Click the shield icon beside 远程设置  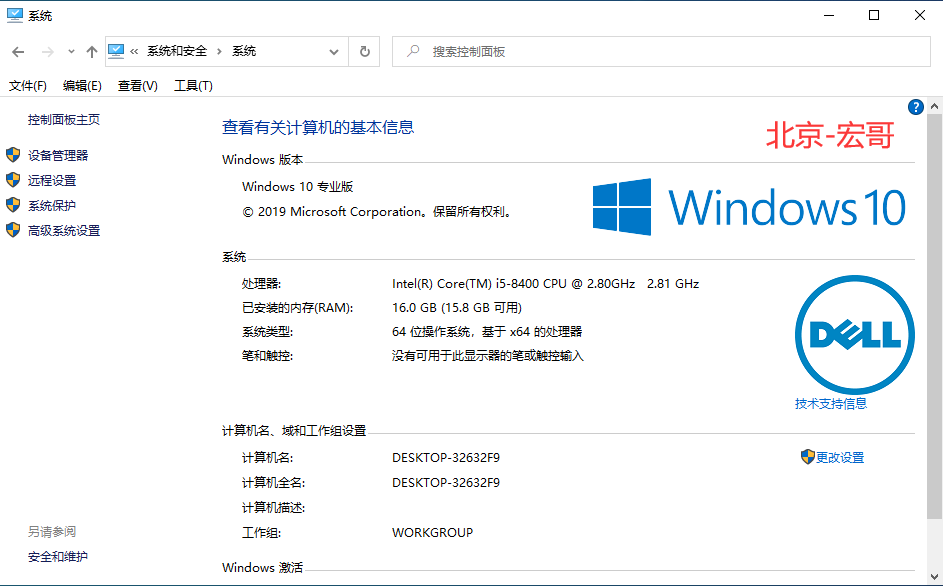click(13, 180)
